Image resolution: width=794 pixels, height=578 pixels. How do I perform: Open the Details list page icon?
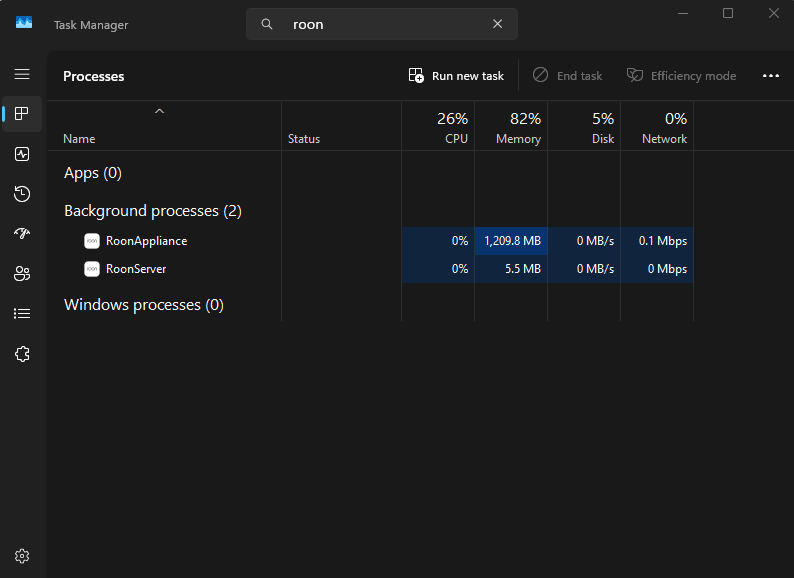(x=22, y=314)
